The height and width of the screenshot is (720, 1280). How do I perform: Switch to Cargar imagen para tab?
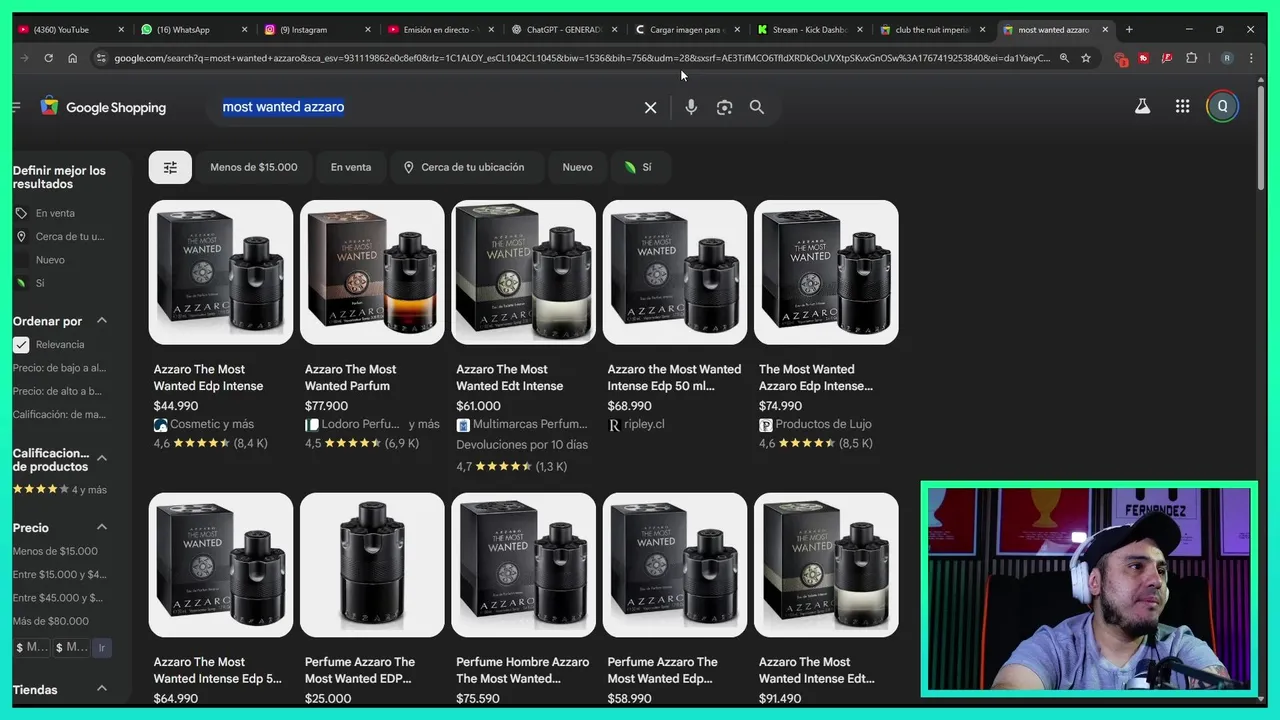click(x=685, y=30)
